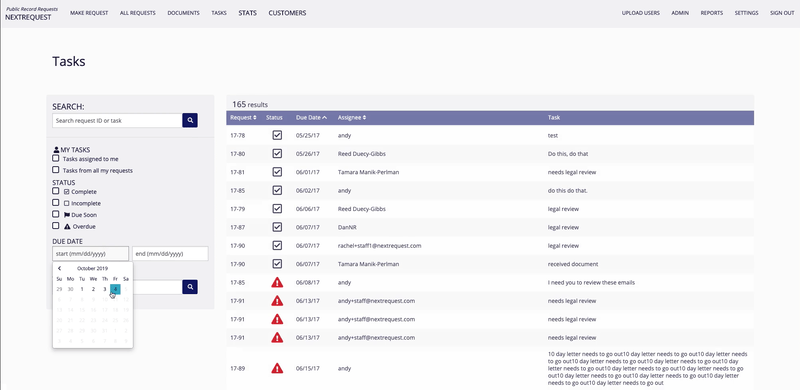
Task: Open the Reports page
Action: [712, 13]
